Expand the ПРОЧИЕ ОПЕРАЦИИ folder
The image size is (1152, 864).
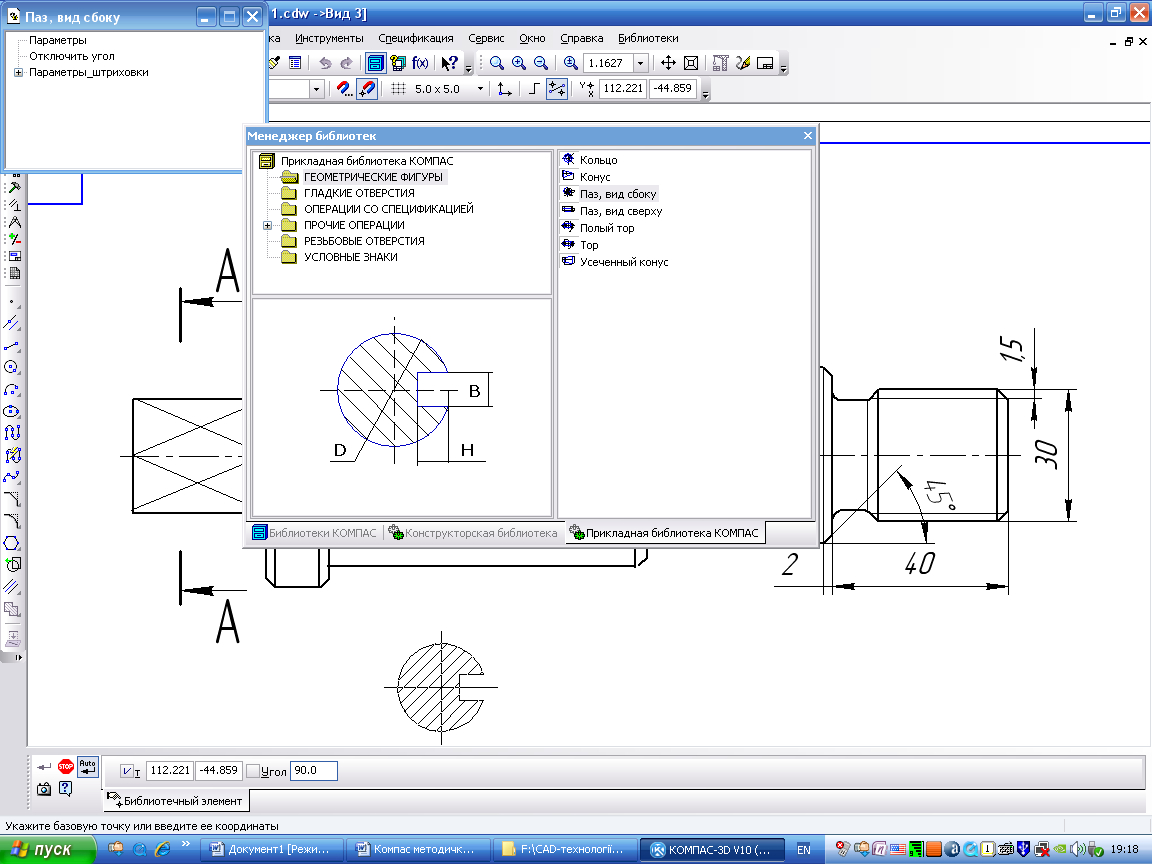click(x=268, y=225)
